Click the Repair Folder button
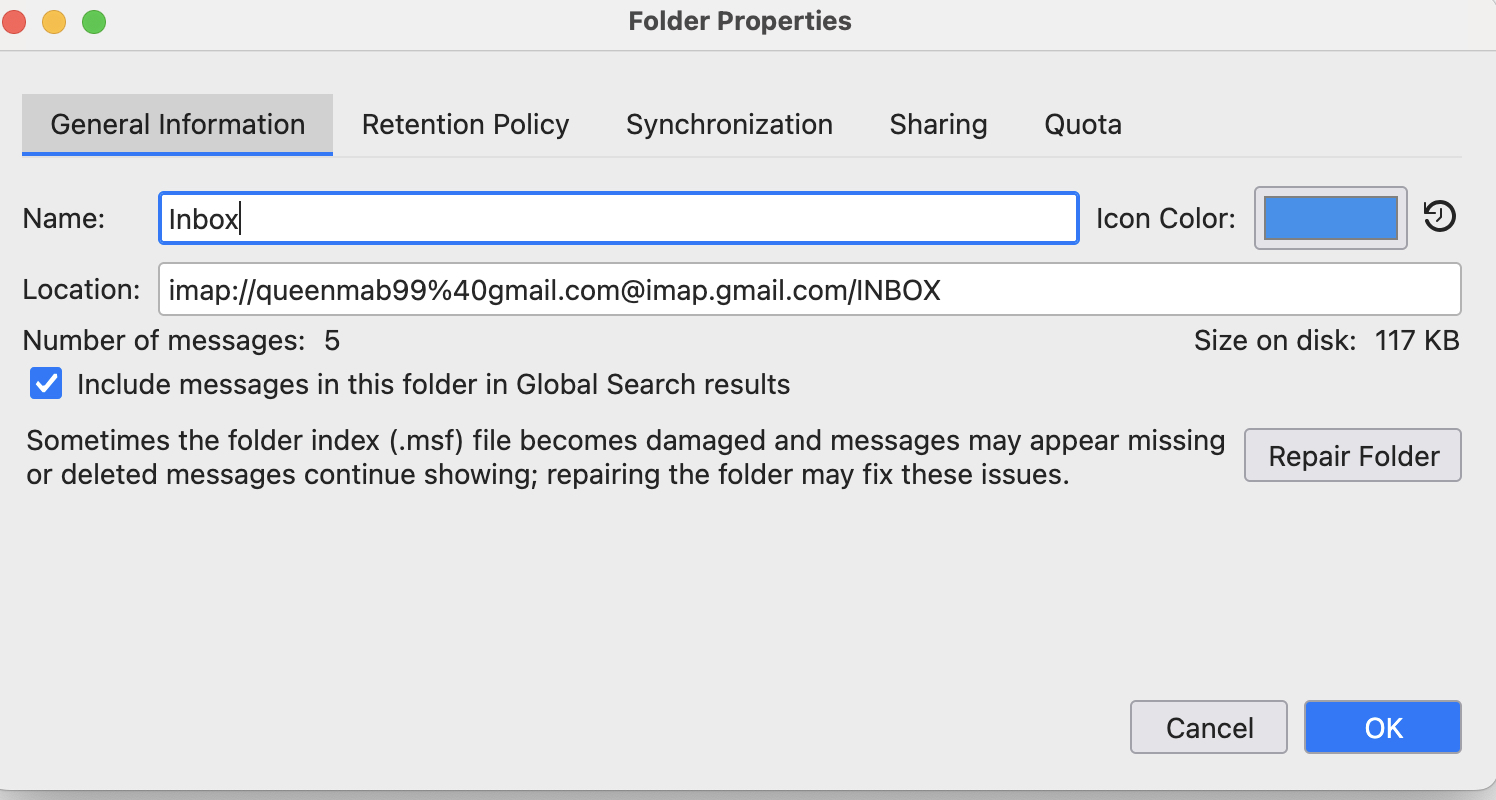This screenshot has height=800, width=1496. coord(1352,456)
